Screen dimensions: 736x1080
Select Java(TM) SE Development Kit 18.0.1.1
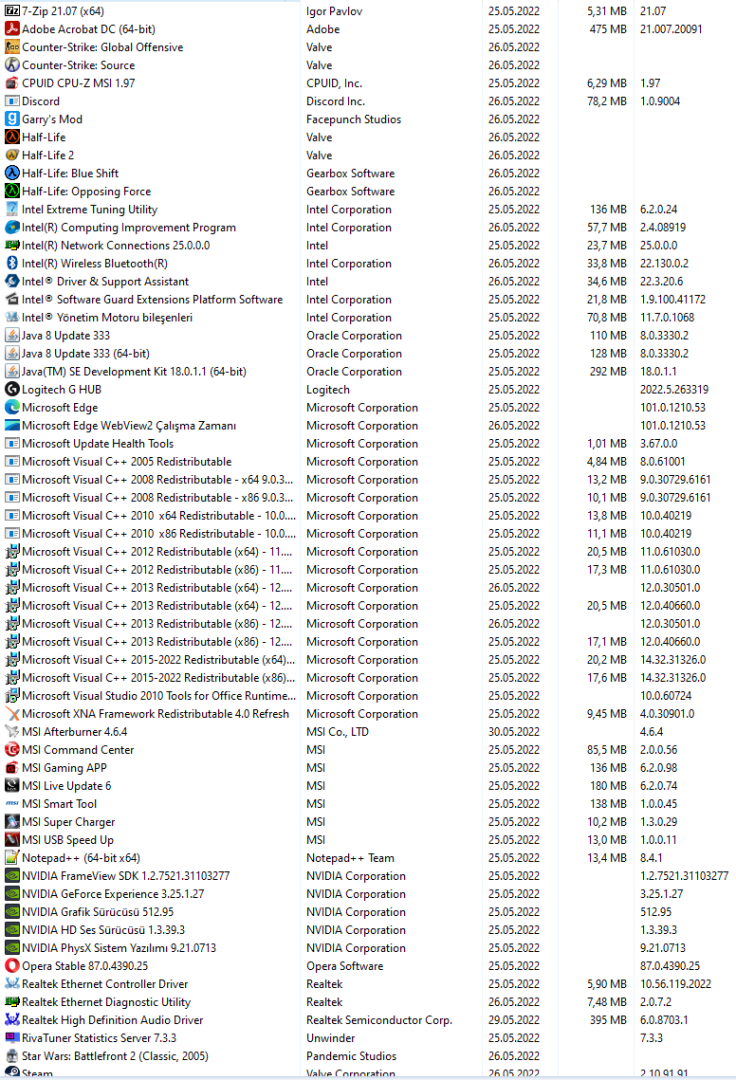134,371
